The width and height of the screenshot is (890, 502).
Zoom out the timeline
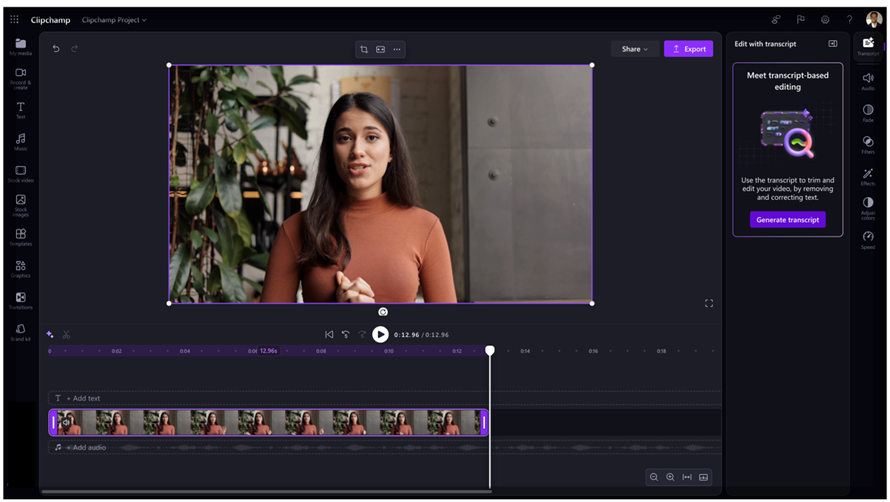click(x=654, y=477)
